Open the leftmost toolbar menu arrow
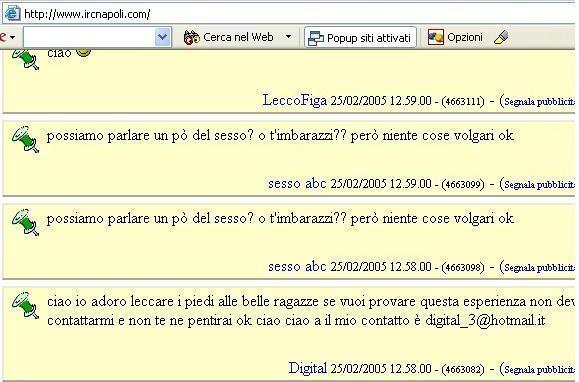The width and height of the screenshot is (579, 382). (12, 37)
